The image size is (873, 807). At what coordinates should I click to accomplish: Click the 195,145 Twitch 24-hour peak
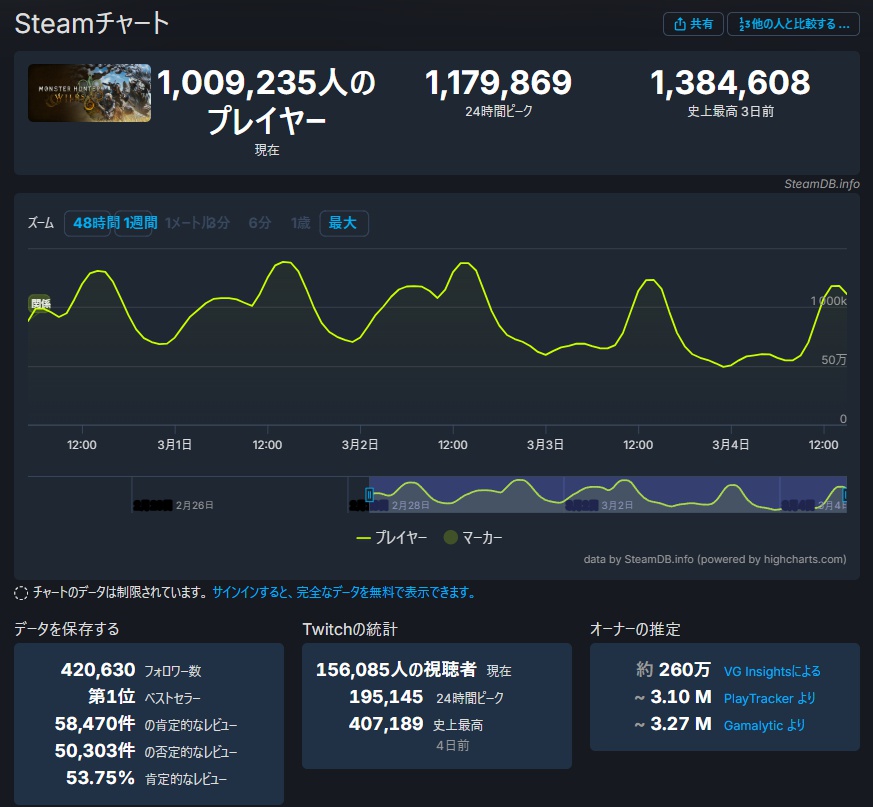click(386, 697)
